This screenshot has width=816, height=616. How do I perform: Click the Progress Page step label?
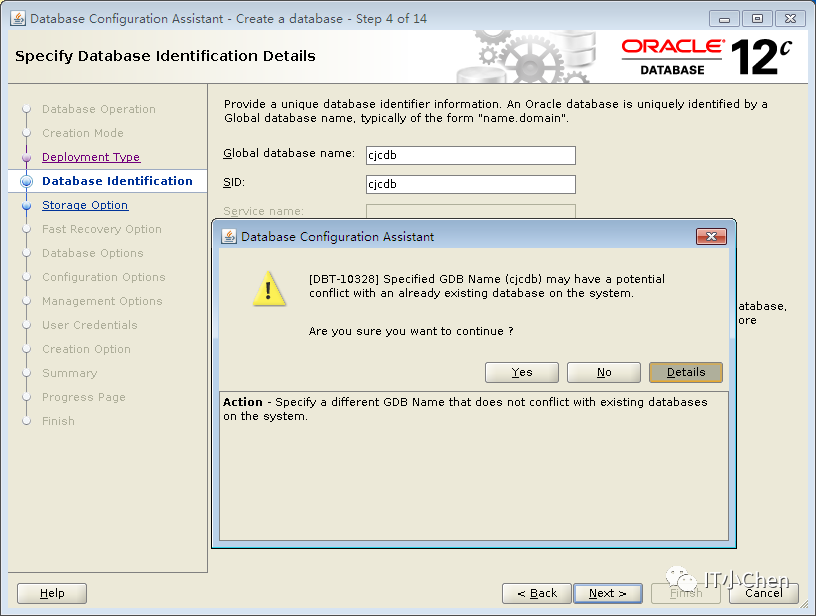(84, 397)
